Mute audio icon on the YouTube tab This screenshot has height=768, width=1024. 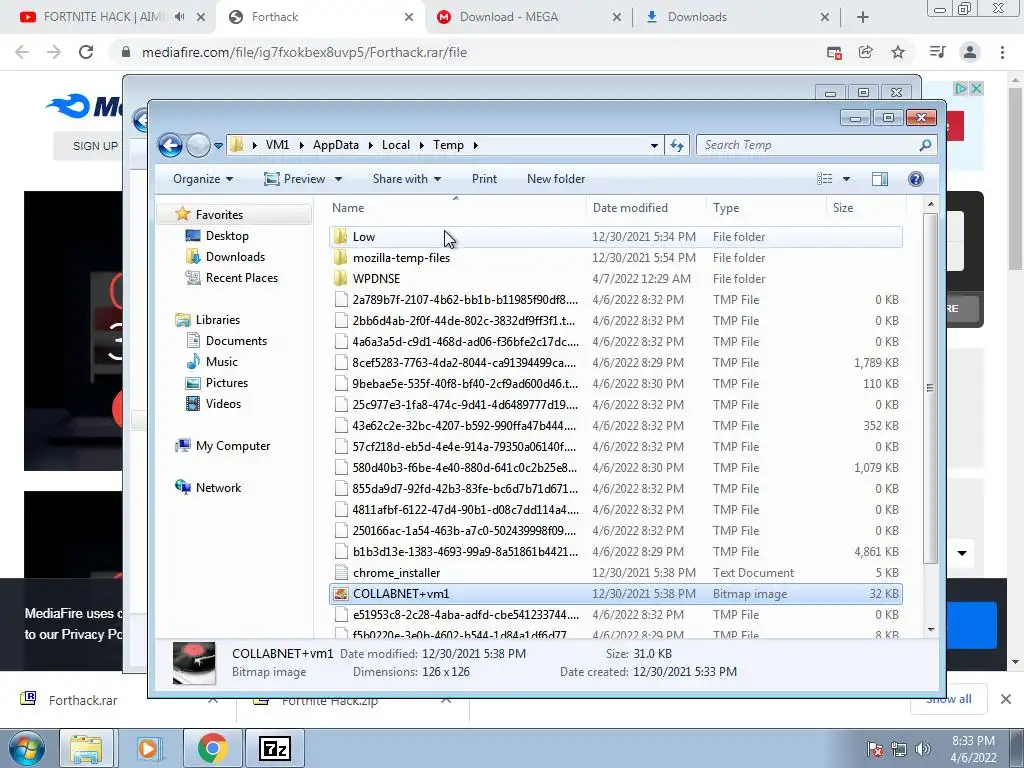pyautogui.click(x=179, y=17)
